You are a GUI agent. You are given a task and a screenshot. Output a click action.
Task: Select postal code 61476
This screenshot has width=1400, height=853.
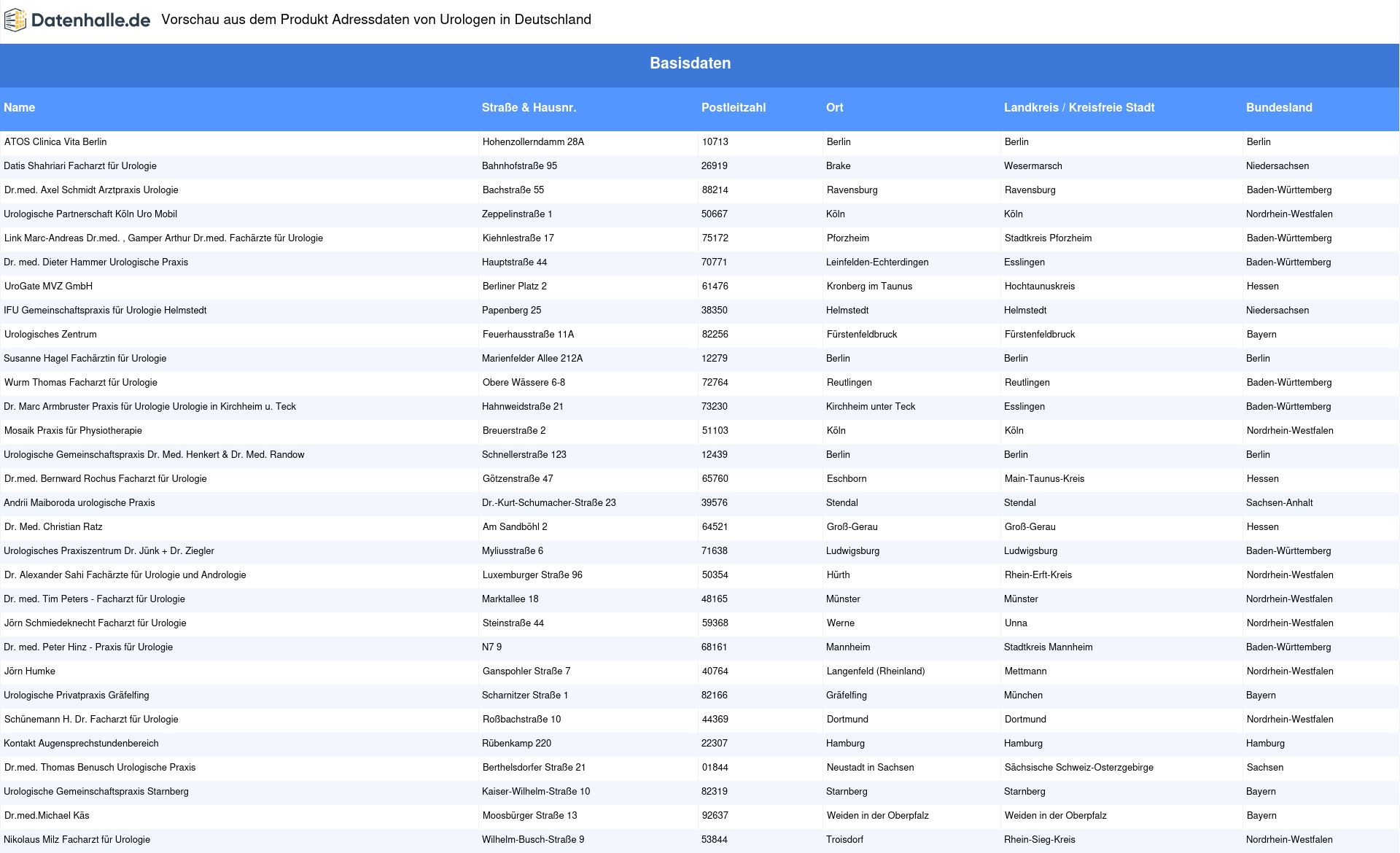(x=715, y=286)
